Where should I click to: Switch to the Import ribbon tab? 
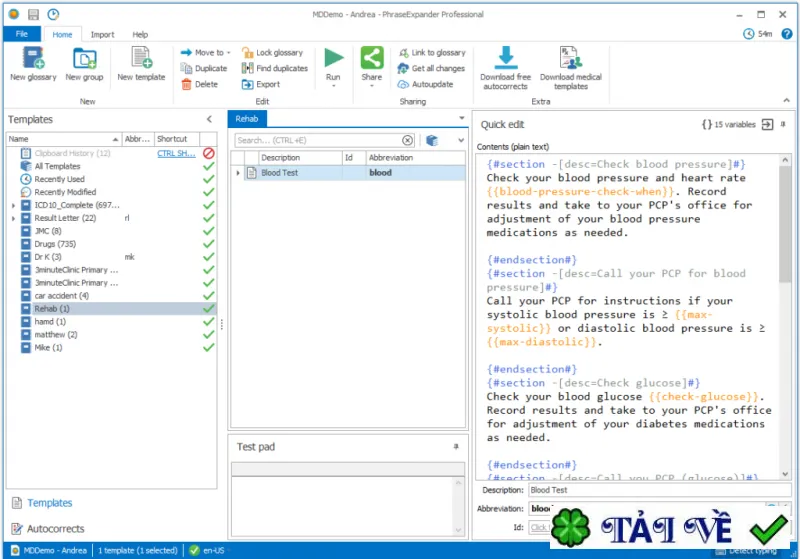point(103,35)
